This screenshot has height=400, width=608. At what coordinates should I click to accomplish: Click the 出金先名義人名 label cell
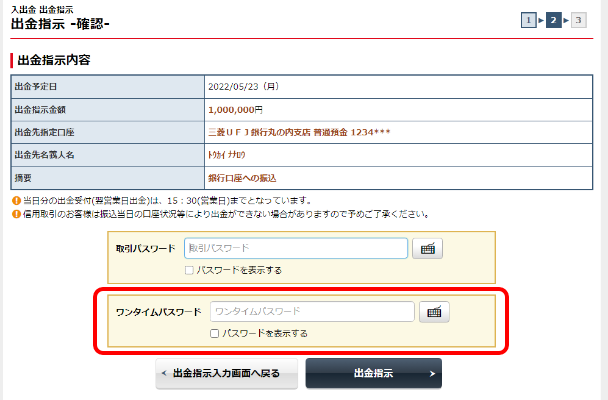click(107, 155)
